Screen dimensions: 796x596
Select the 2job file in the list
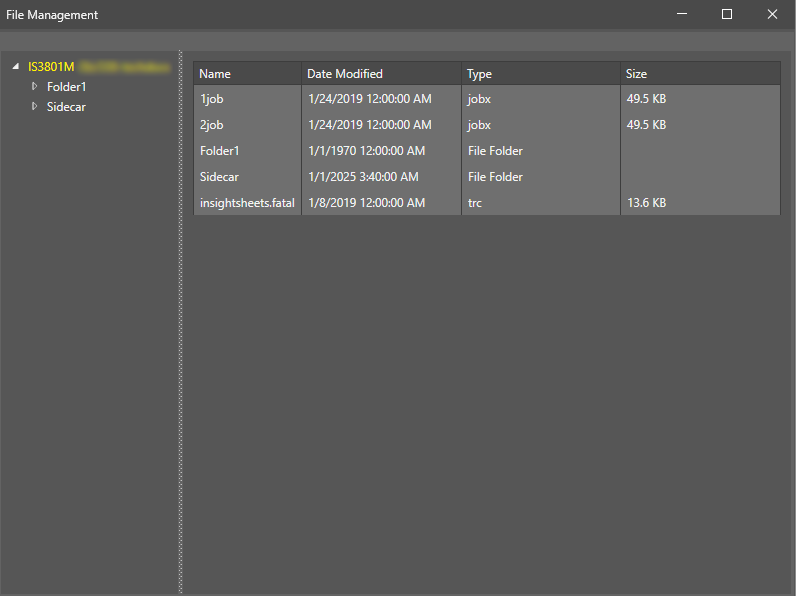pyautogui.click(x=211, y=125)
